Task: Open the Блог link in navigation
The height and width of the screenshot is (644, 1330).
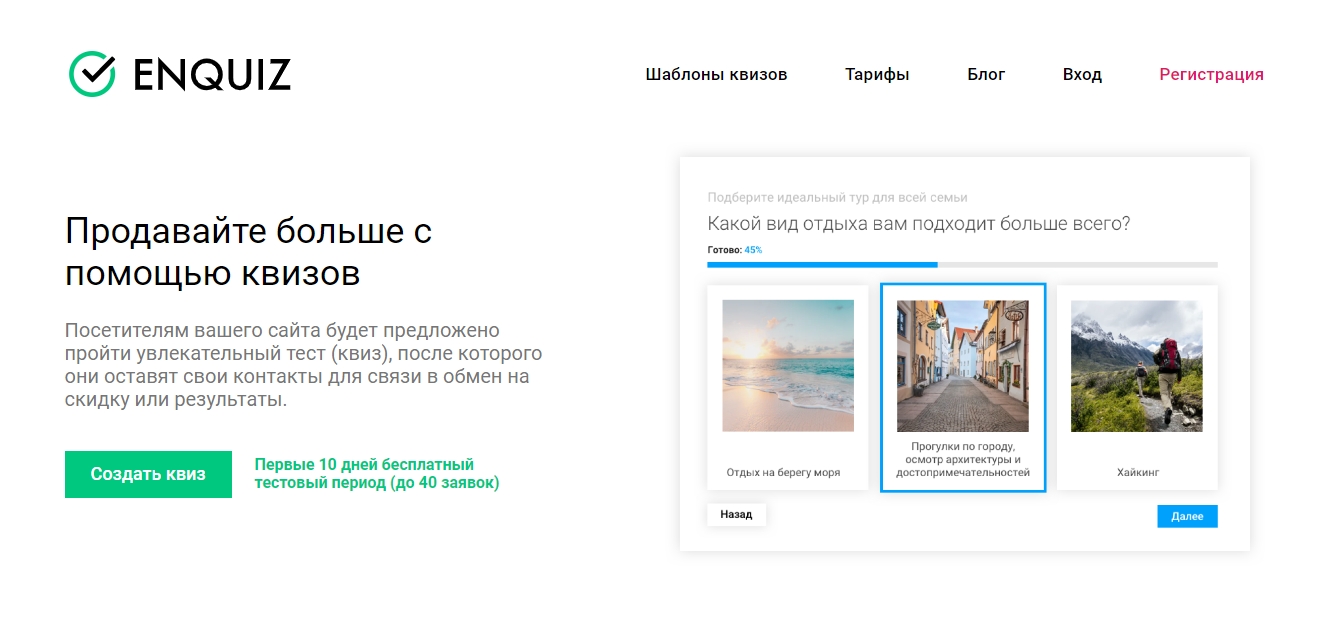Action: click(x=986, y=74)
